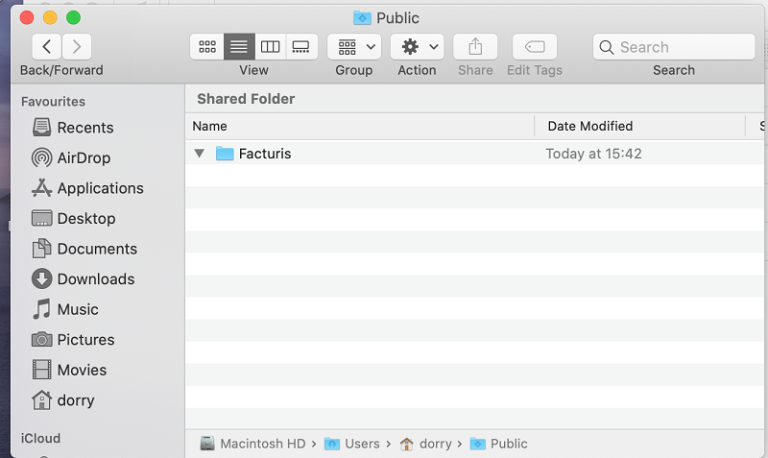Switch to column view
The width and height of the screenshot is (768, 458).
pyautogui.click(x=270, y=47)
